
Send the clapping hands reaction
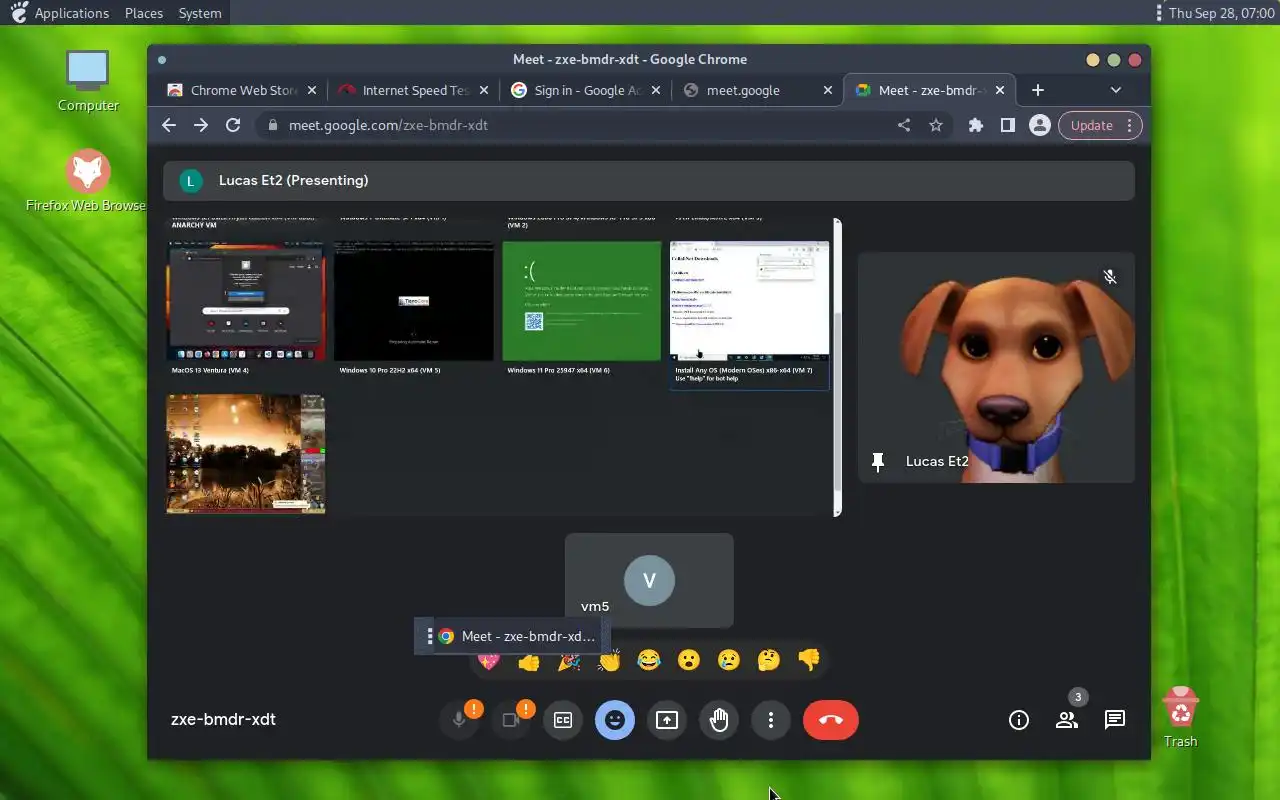tap(609, 661)
